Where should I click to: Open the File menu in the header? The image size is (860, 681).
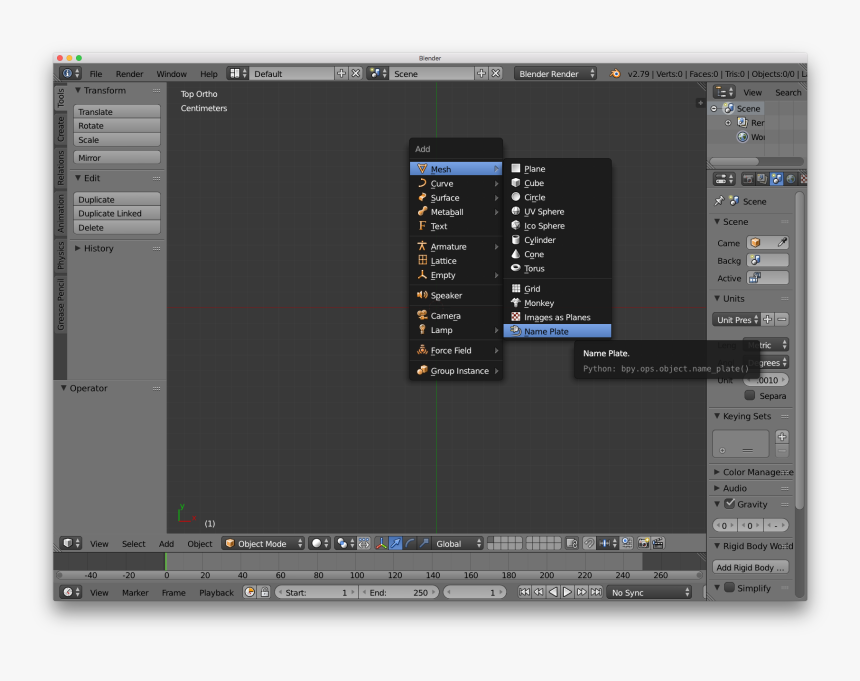pyautogui.click(x=96, y=73)
